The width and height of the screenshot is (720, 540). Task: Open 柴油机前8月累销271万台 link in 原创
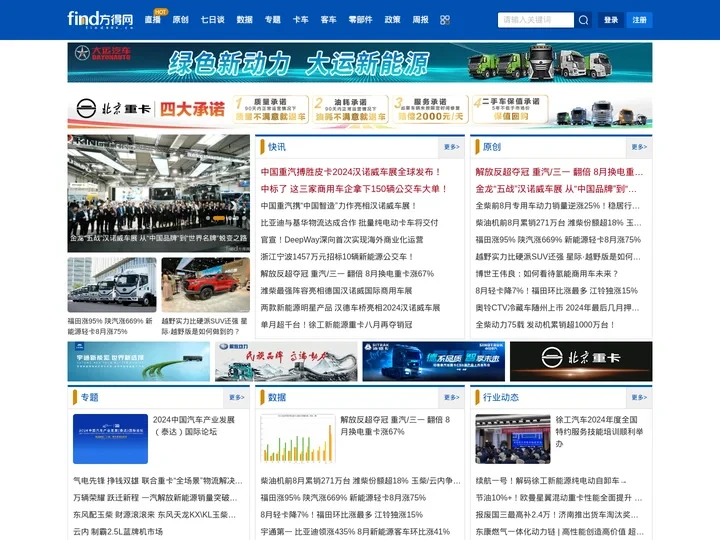pos(558,223)
